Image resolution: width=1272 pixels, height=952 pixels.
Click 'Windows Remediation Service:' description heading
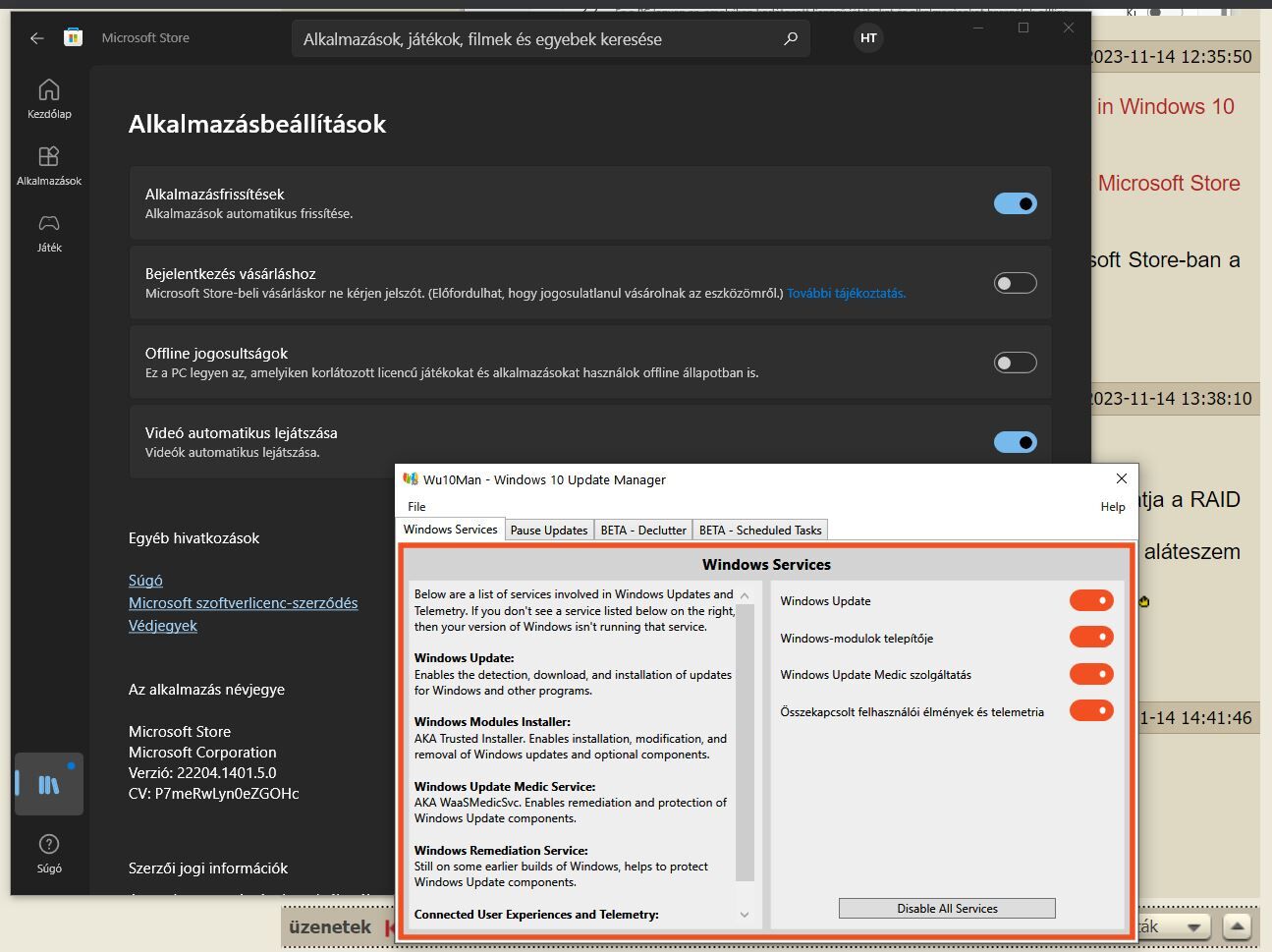501,851
